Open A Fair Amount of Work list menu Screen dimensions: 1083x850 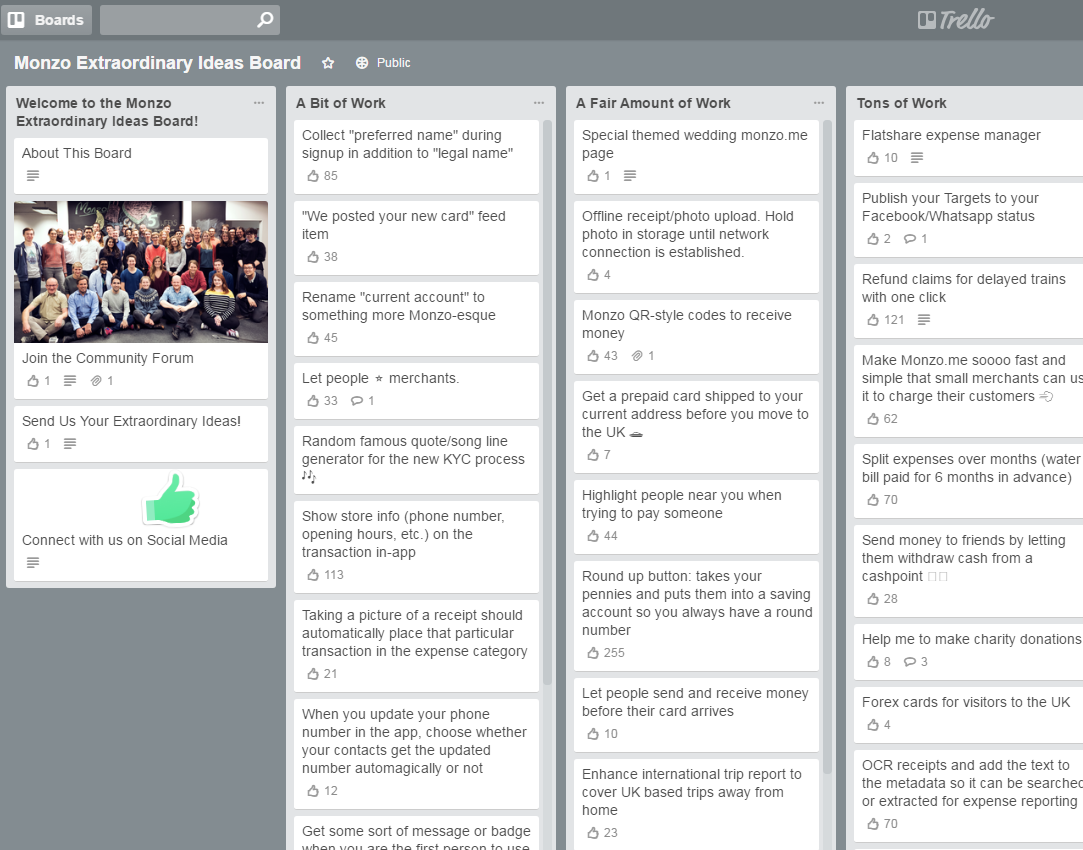tap(819, 103)
